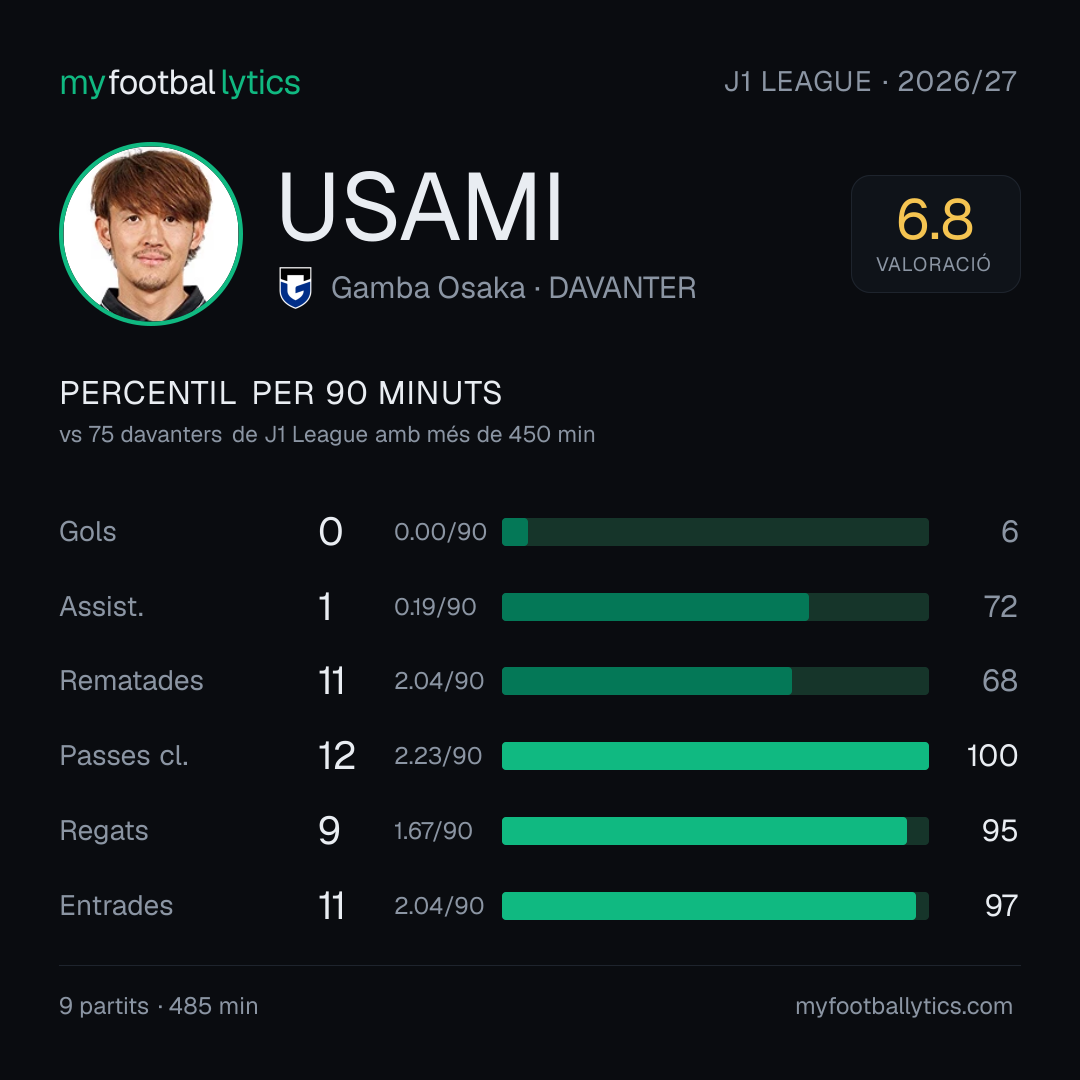
Task: Open the myfootballytics logo
Action: point(180,83)
